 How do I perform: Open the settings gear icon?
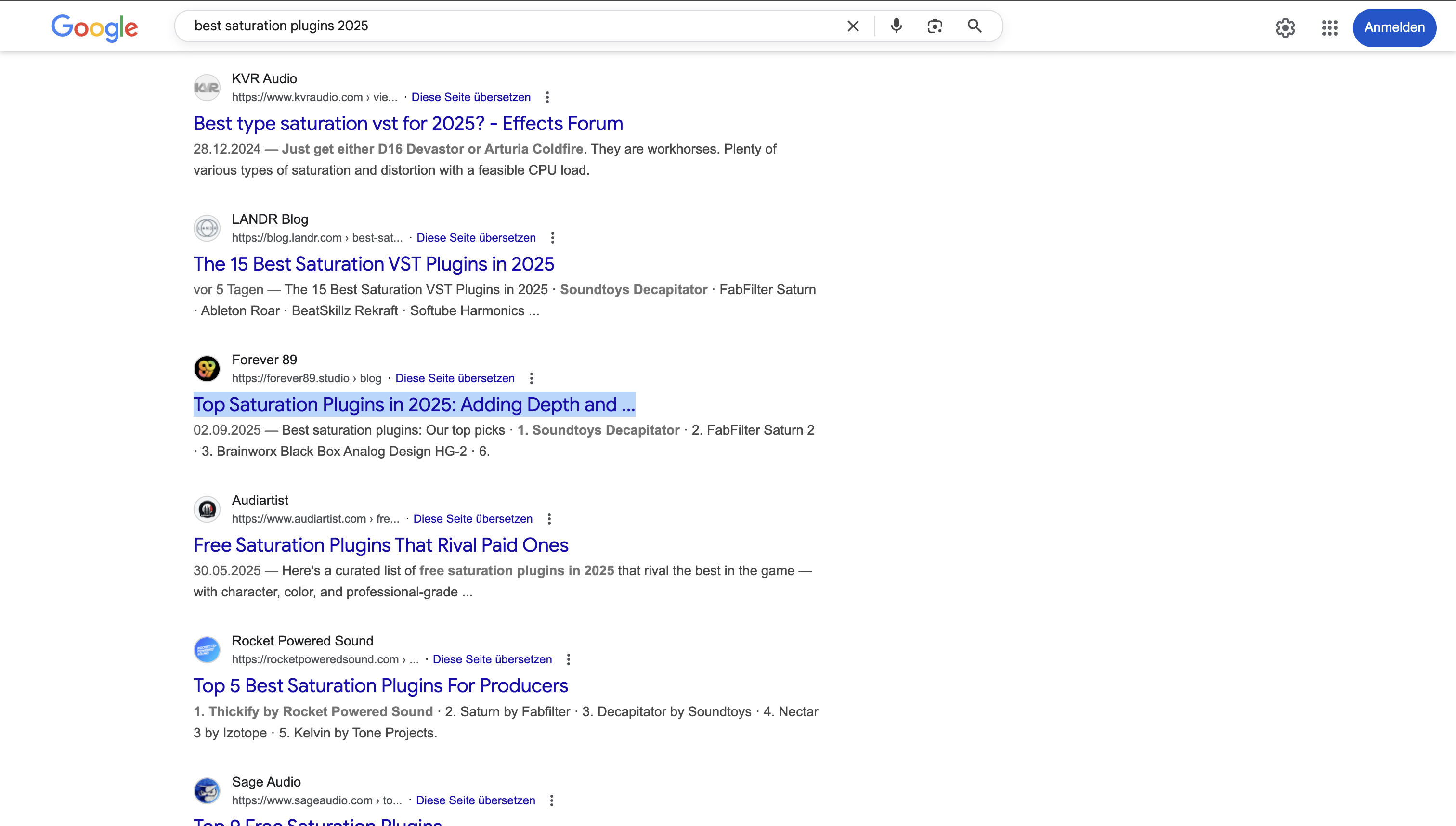tap(1285, 28)
